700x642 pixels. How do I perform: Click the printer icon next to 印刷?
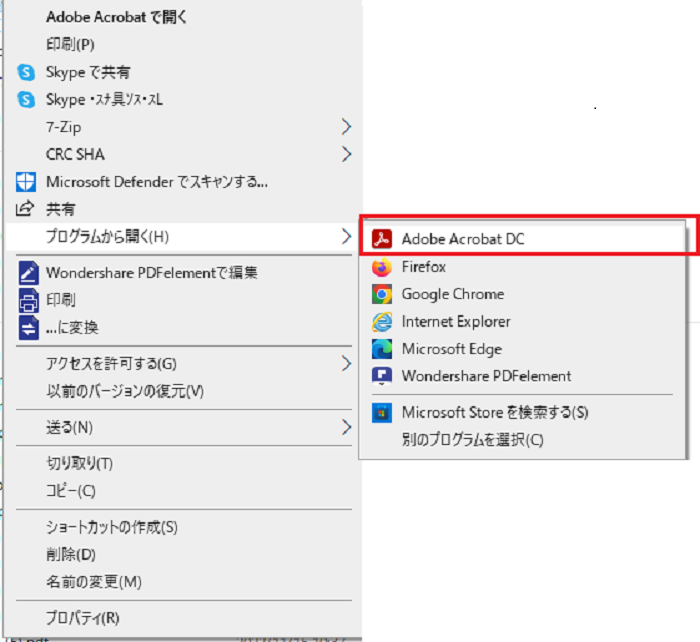point(28,300)
